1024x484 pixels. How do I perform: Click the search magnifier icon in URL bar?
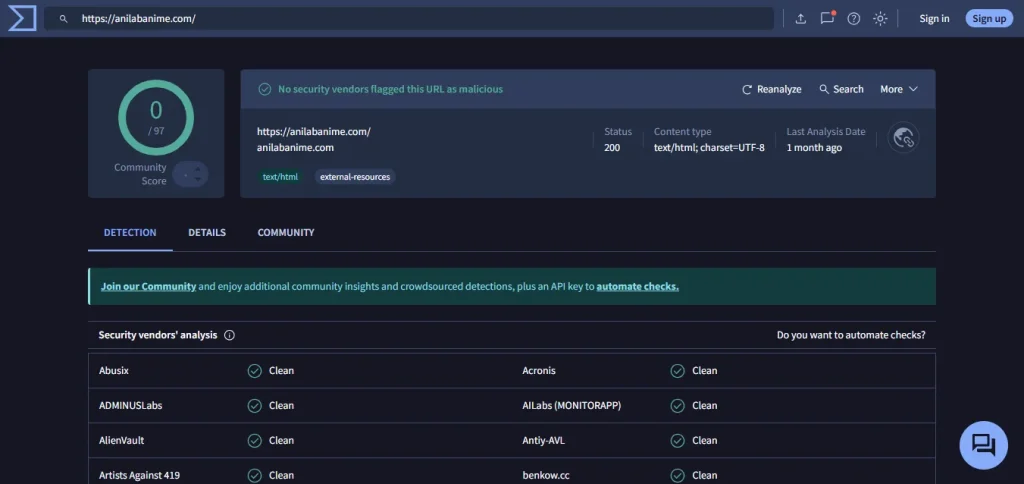click(63, 19)
